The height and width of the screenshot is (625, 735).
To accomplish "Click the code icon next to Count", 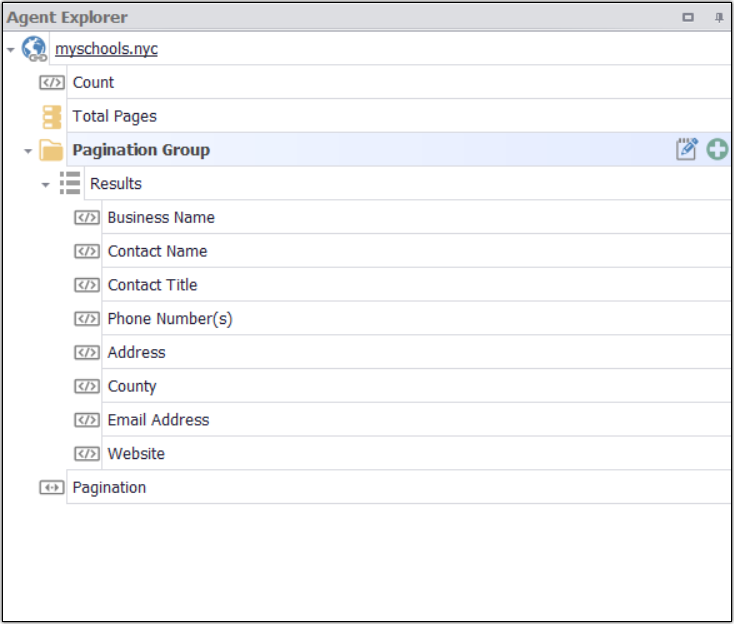I will pos(51,83).
